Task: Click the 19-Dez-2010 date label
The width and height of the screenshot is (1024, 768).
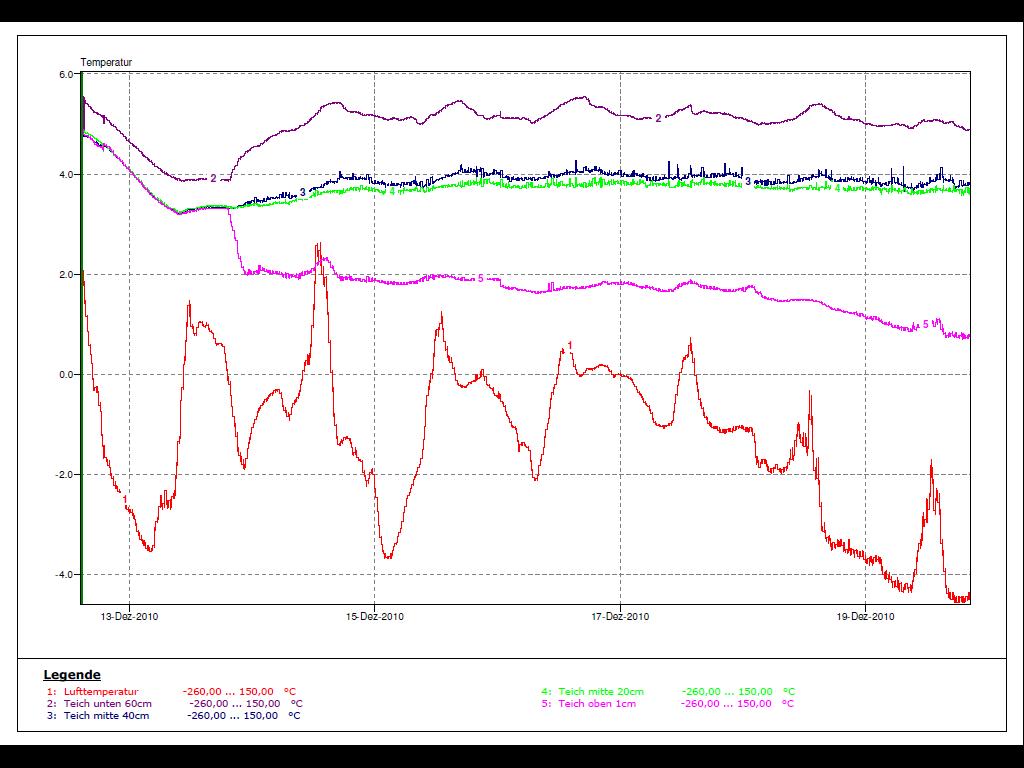Action: 865,616
